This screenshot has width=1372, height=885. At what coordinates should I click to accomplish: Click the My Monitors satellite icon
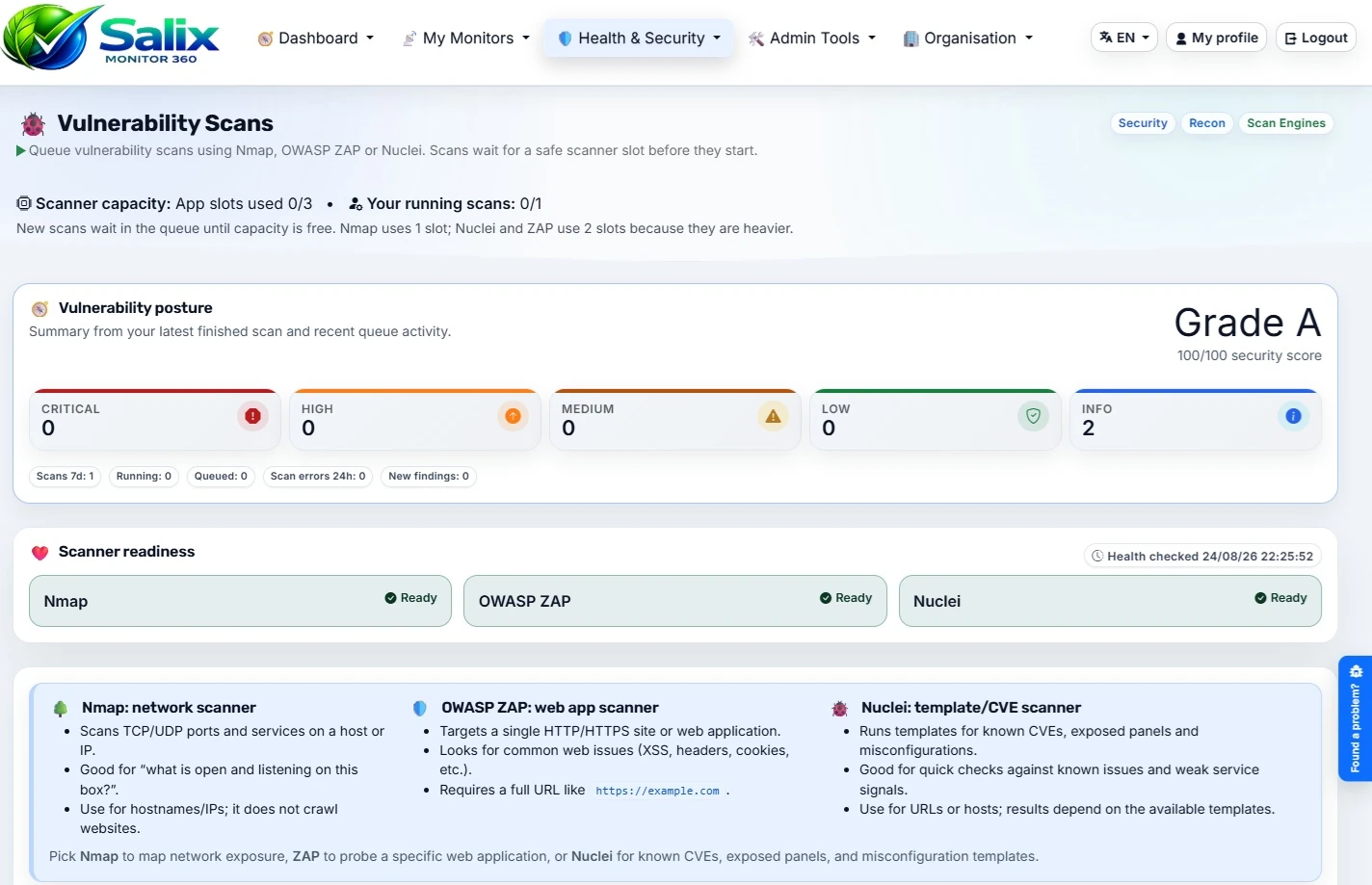pos(409,39)
